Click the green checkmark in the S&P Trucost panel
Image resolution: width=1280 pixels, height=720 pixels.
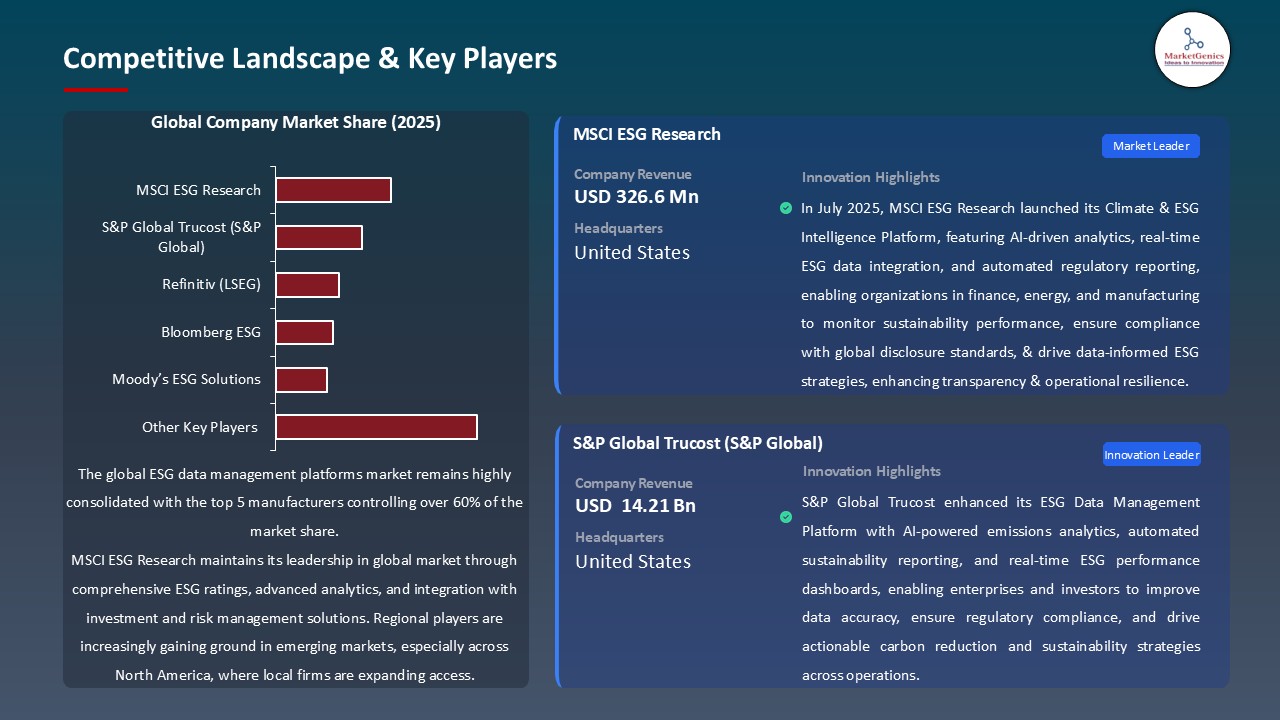(786, 517)
